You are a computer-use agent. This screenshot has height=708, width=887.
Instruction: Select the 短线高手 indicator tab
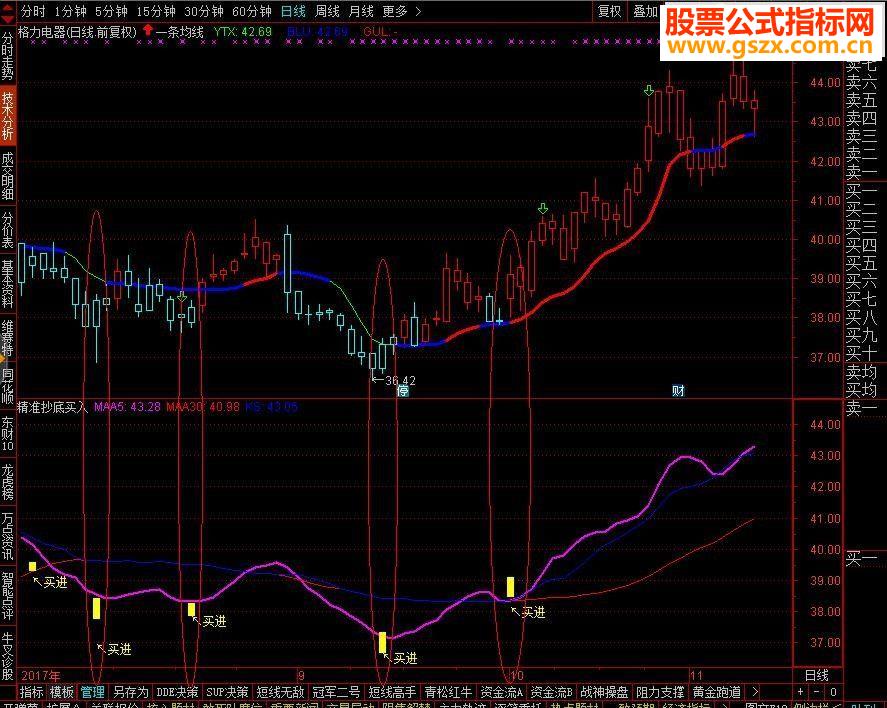point(392,692)
